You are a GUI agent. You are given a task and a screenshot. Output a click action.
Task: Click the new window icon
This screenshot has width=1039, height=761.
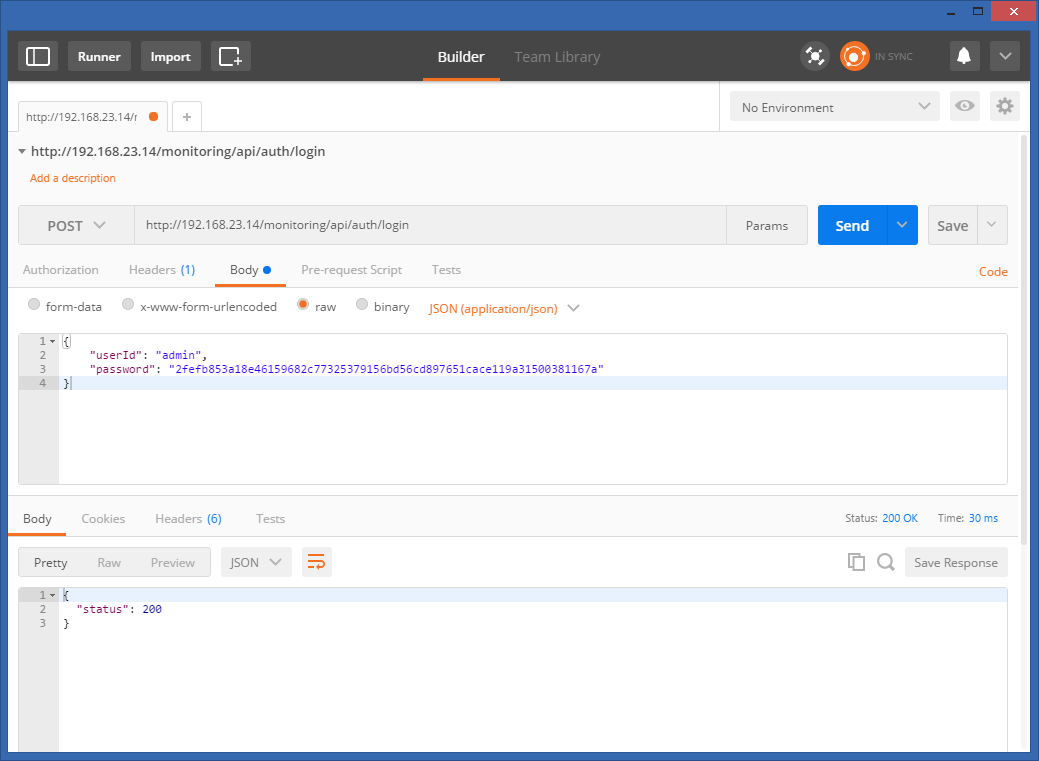point(231,56)
